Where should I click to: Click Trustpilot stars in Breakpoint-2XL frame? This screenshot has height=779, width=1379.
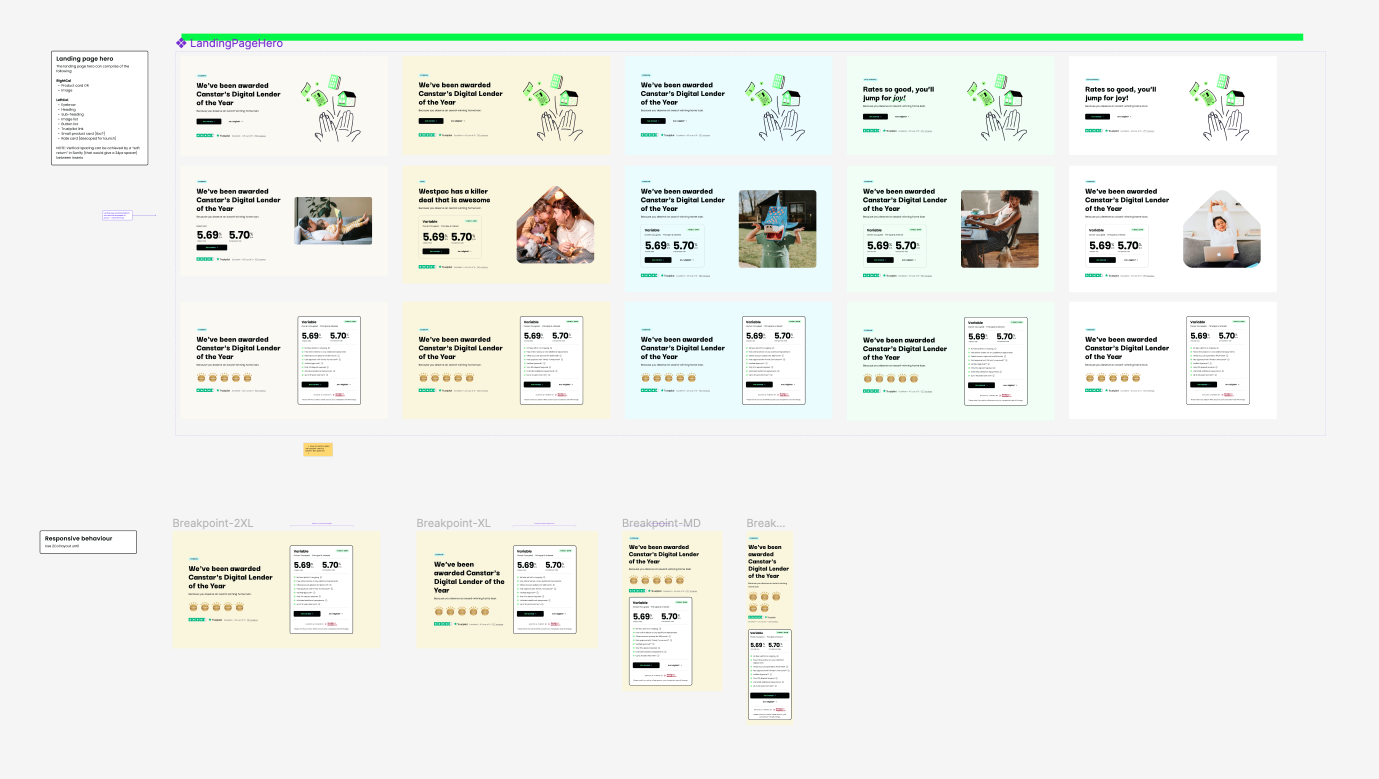[x=197, y=619]
